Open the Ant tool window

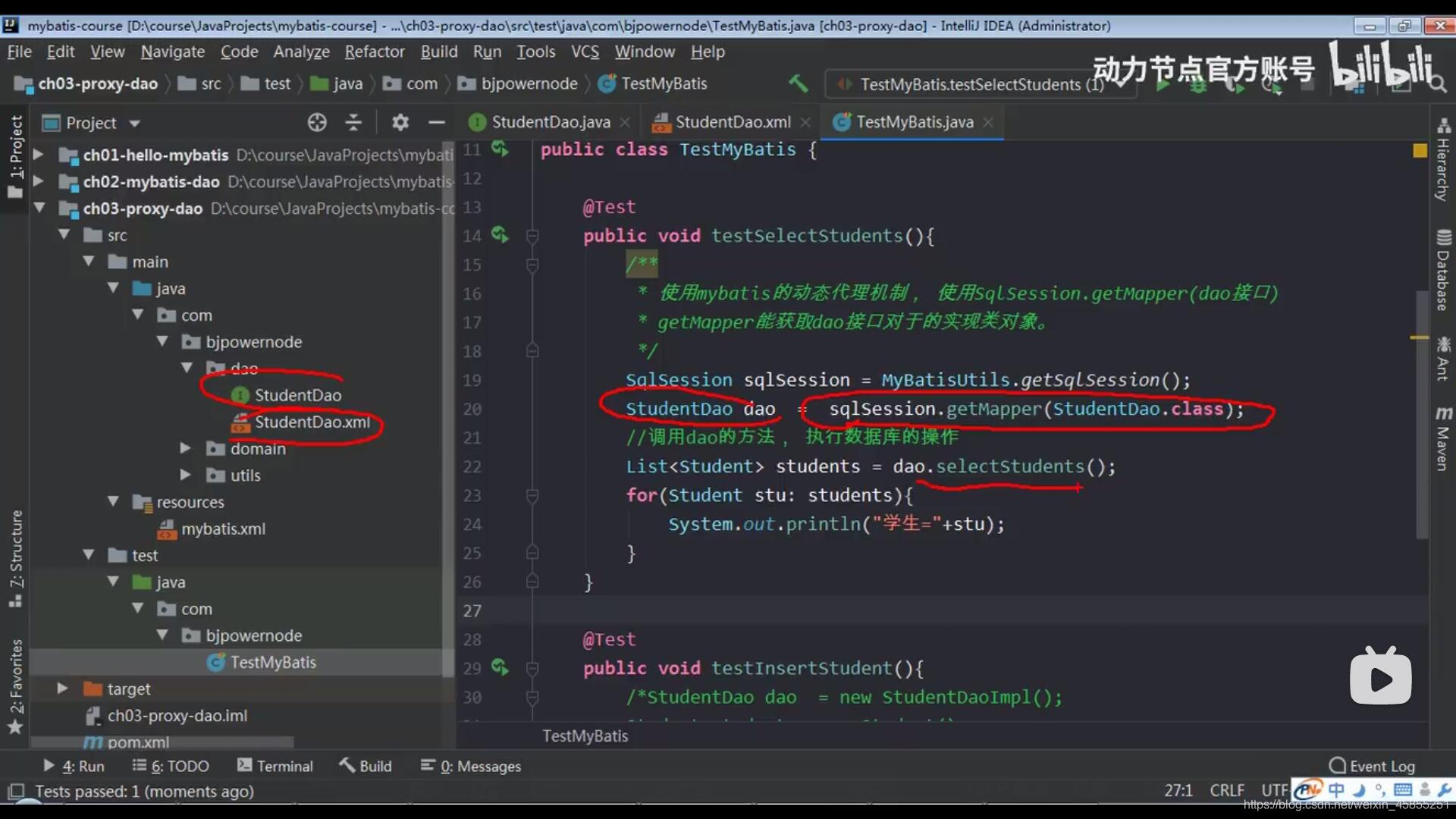(1442, 358)
